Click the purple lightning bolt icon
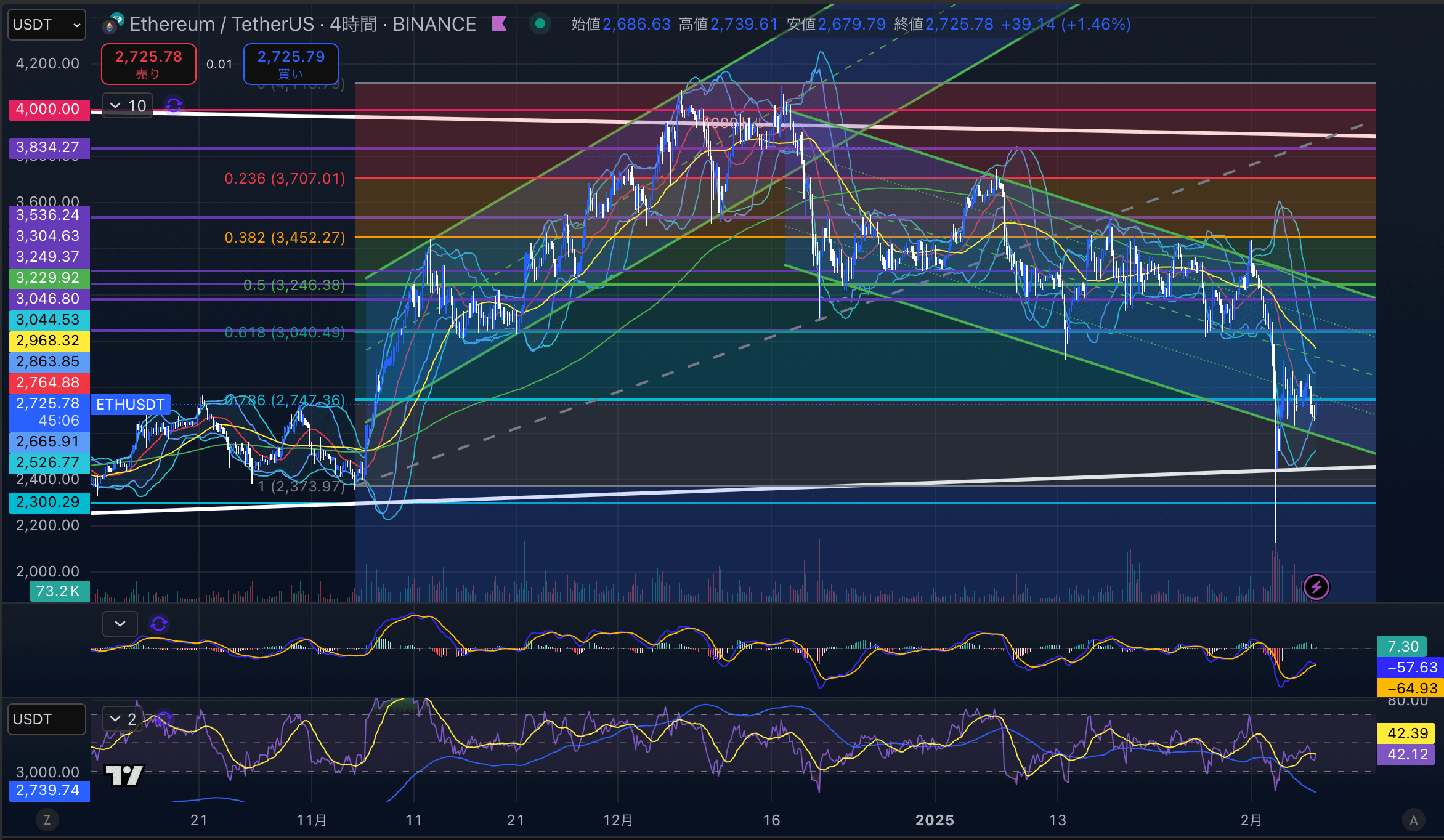 point(1316,587)
